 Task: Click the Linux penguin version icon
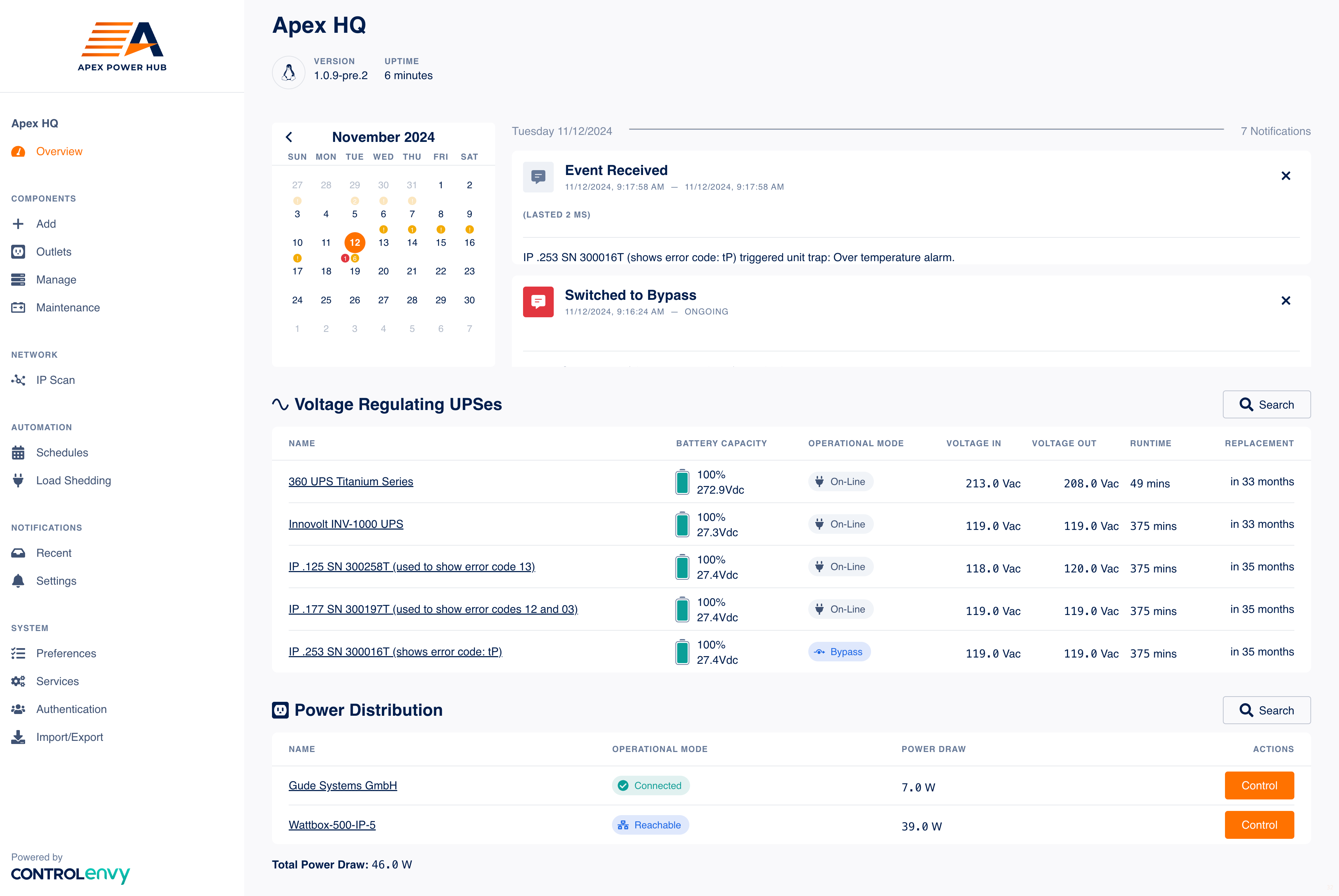289,73
